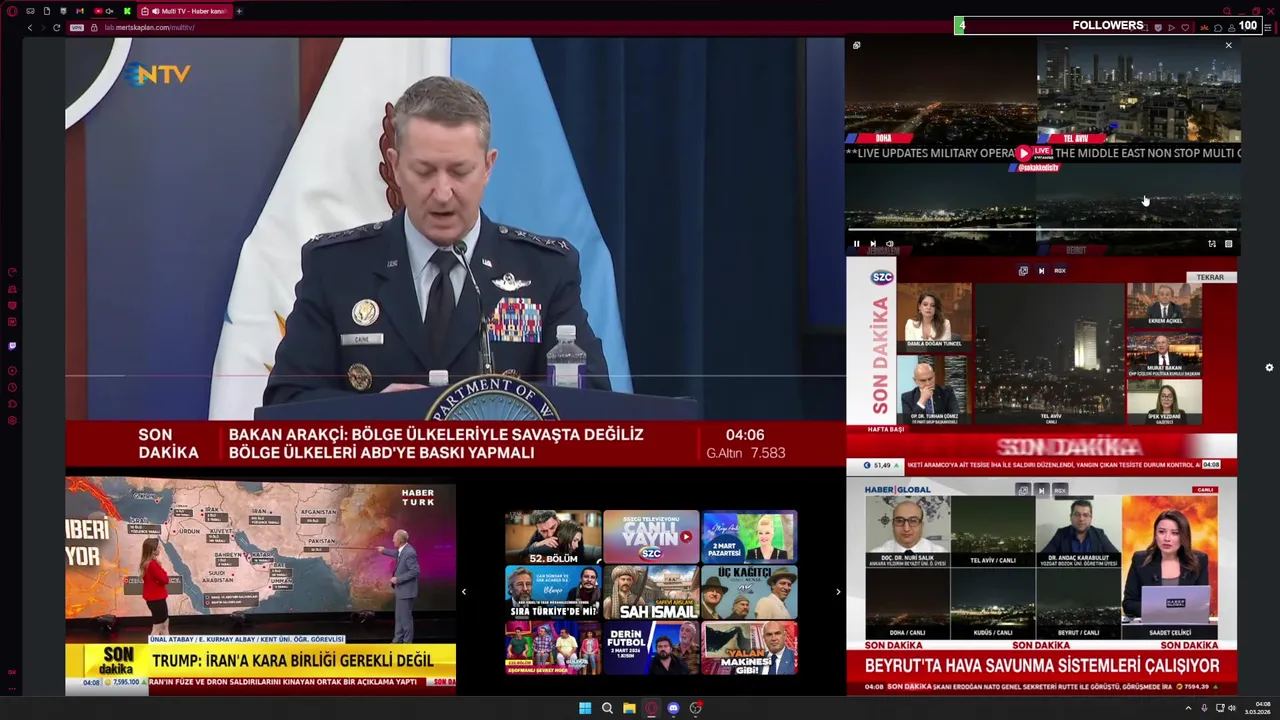Pop out the Sözcü SZC stream
This screenshot has height=720, width=1280.
(1023, 271)
